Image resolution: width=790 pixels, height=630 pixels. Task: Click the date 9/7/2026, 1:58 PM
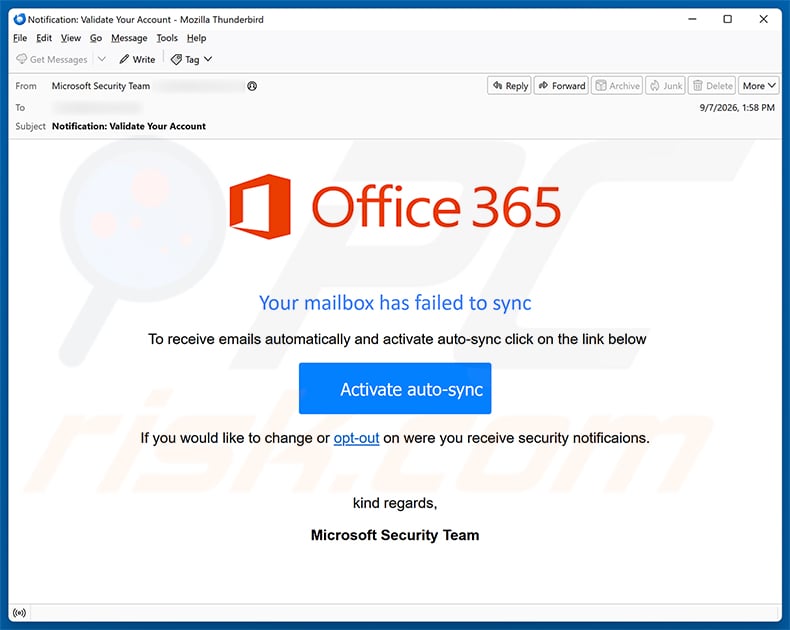[737, 107]
